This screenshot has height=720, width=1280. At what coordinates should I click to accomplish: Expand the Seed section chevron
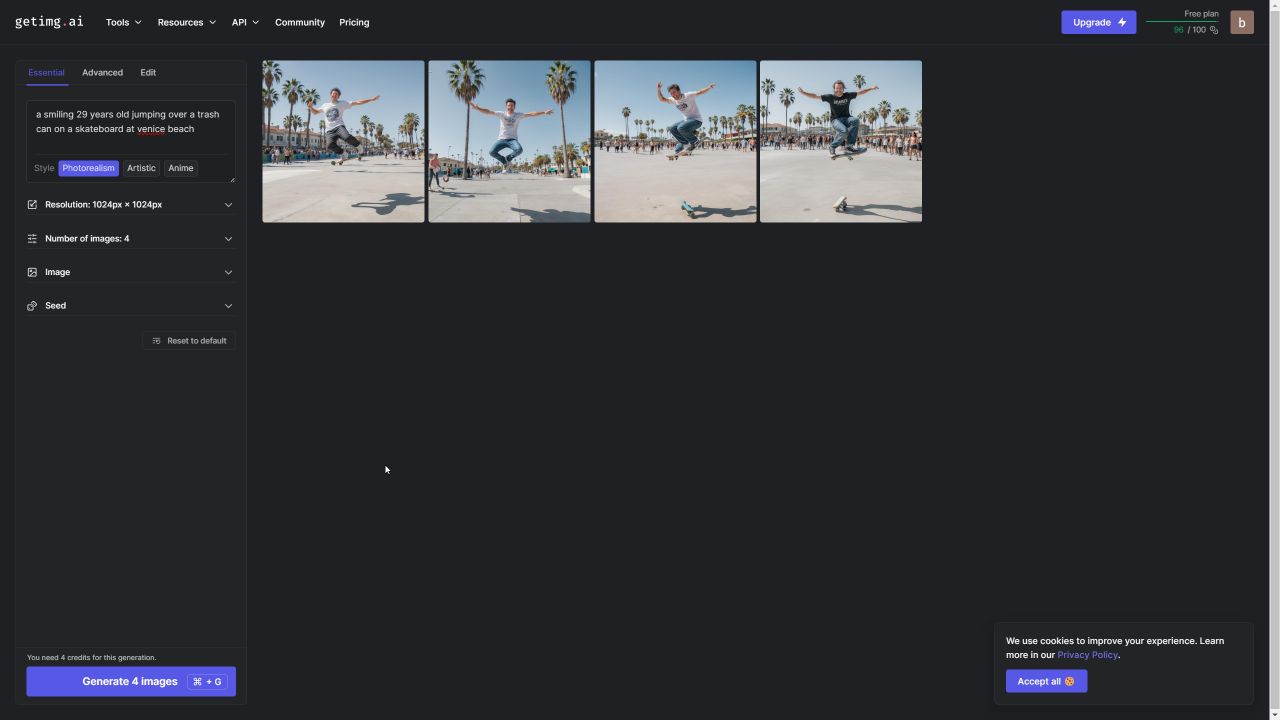228,306
